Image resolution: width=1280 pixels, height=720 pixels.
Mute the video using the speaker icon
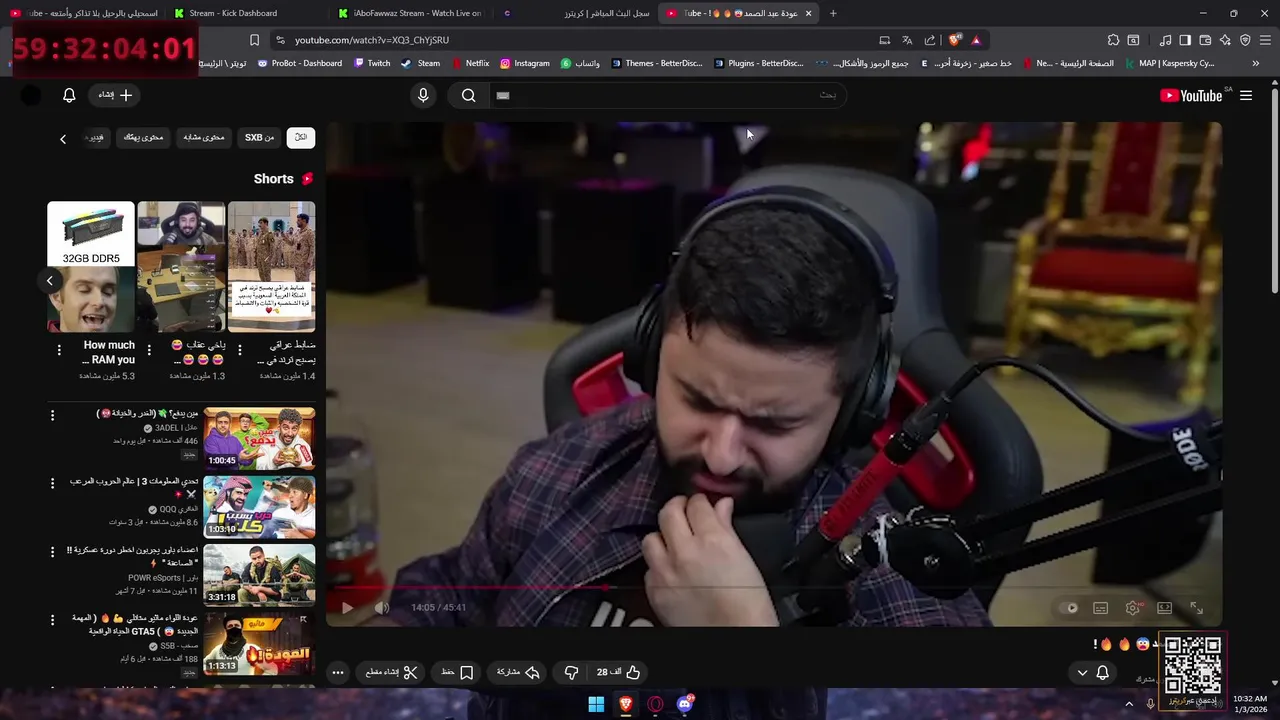[x=382, y=607]
